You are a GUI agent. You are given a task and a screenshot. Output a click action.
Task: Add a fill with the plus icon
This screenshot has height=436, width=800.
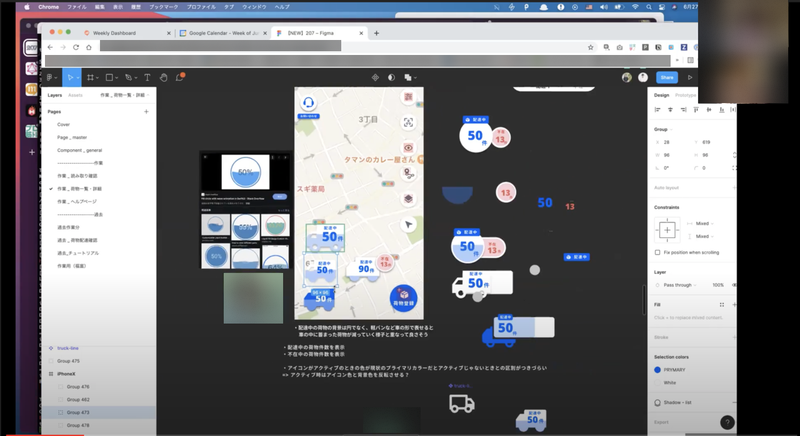[734, 304]
